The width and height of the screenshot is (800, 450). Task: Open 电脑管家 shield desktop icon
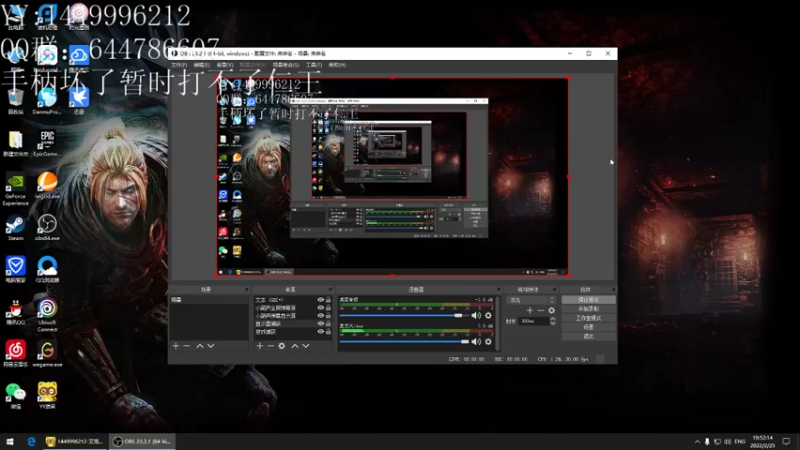[x=15, y=269]
